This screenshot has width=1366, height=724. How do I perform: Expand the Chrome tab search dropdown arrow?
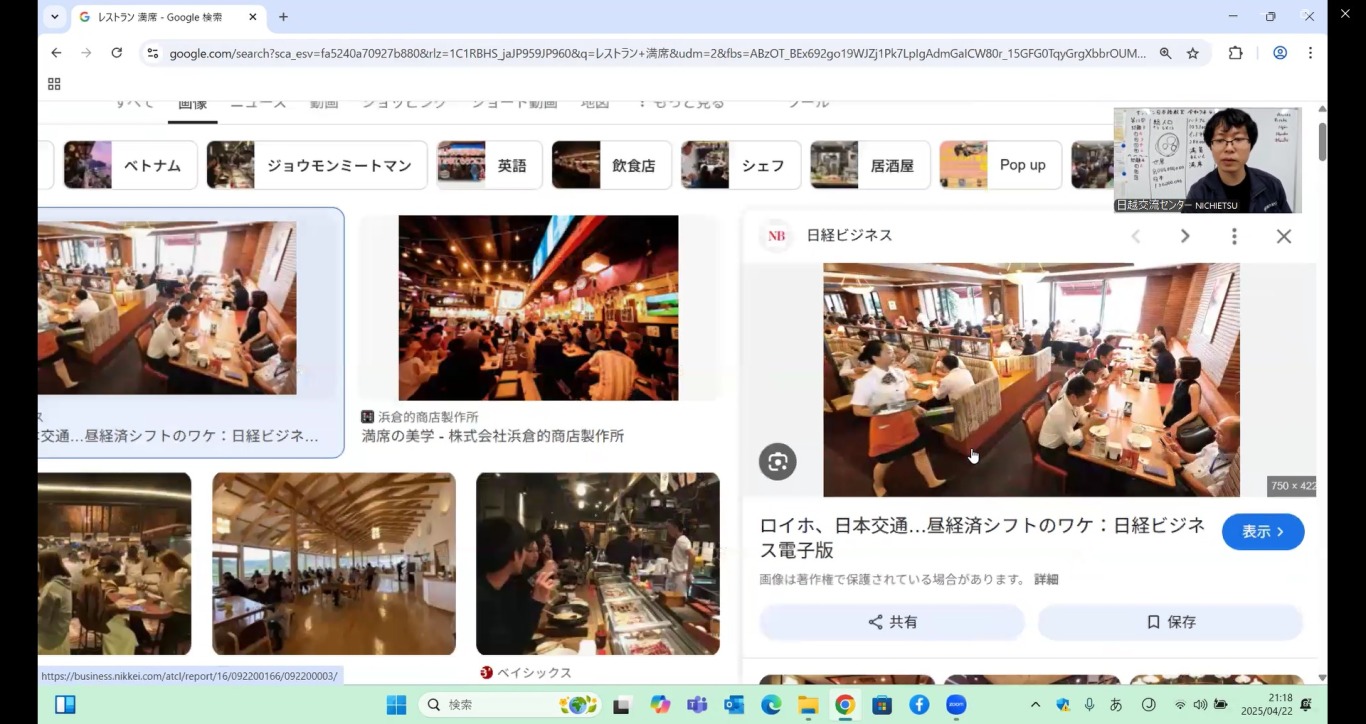click(54, 17)
